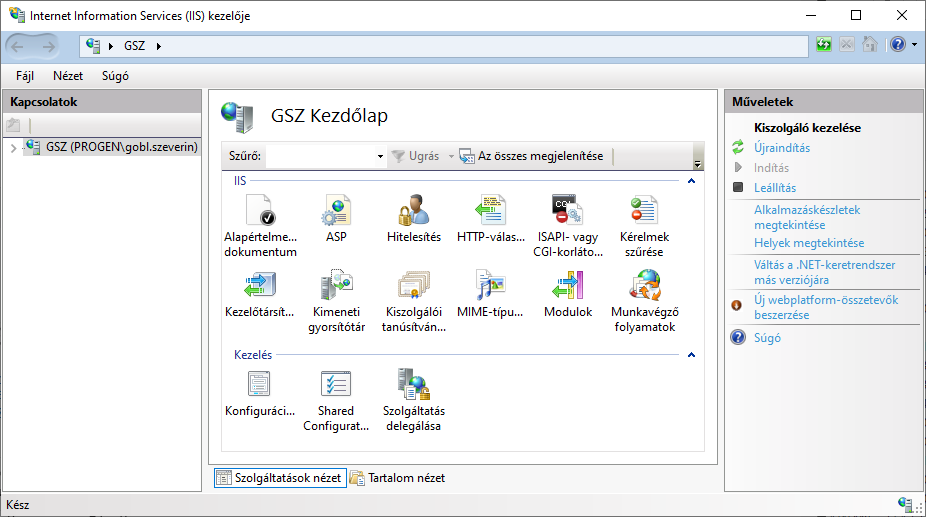Image resolution: width=926 pixels, height=517 pixels.
Task: Click the back navigation arrow
Action: pos(18,46)
